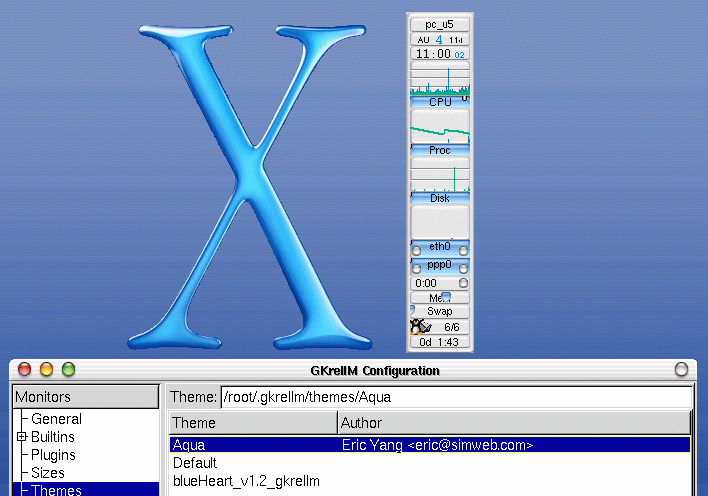Click into the Theme path input field
This screenshot has width=708, height=496.
pos(456,397)
